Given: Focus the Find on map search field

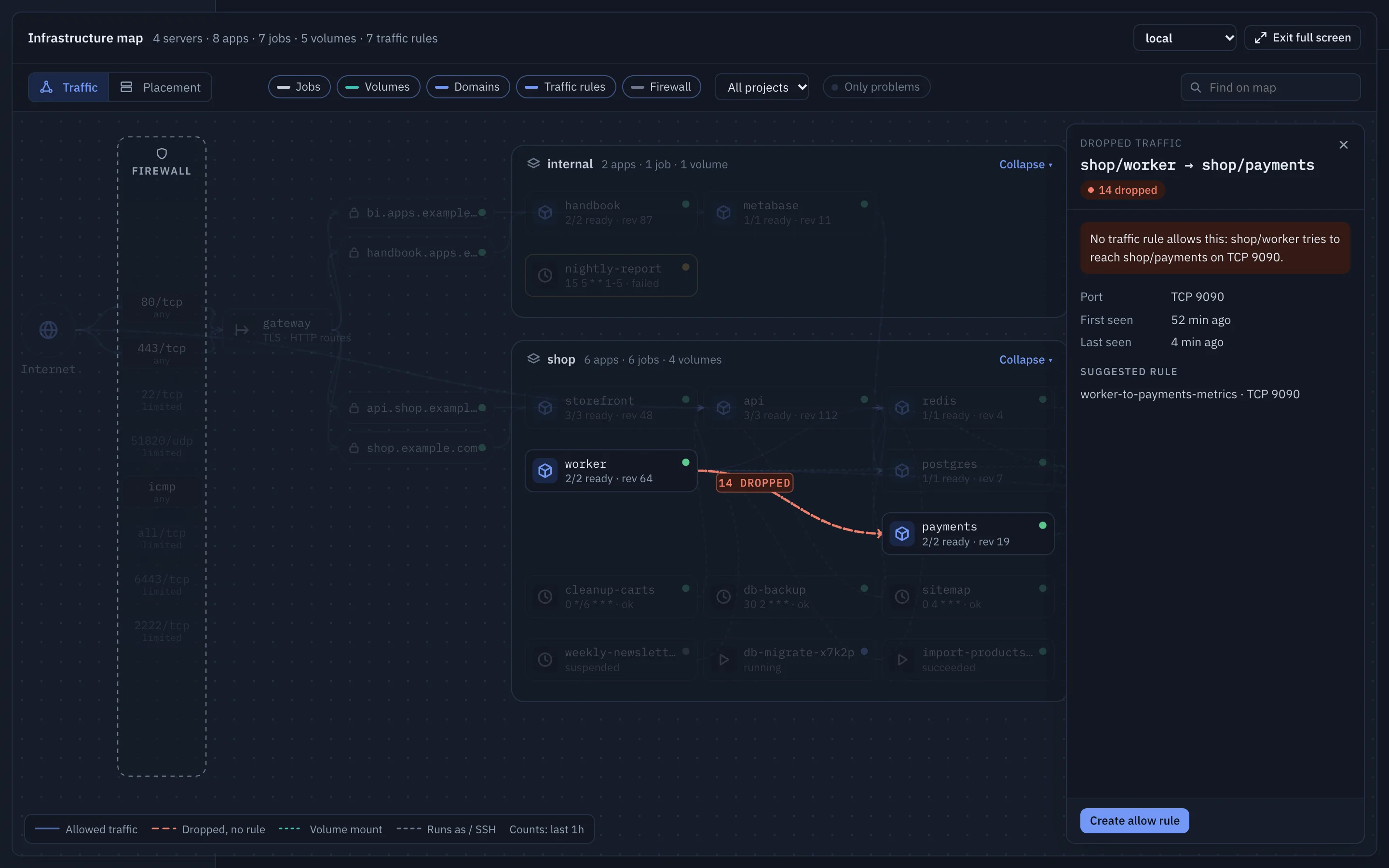Looking at the screenshot, I should (x=1270, y=87).
